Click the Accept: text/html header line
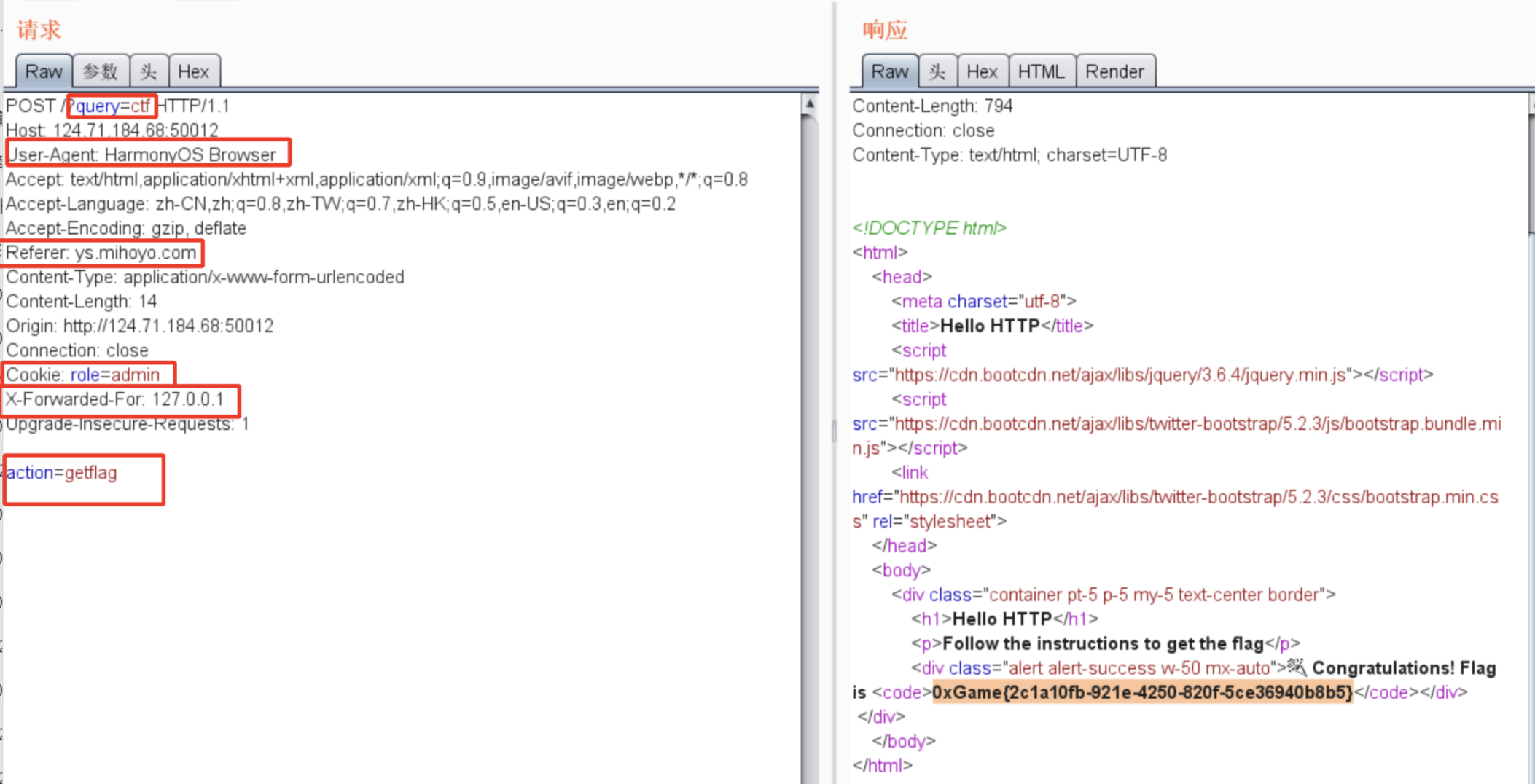The image size is (1535, 784). coord(377,179)
